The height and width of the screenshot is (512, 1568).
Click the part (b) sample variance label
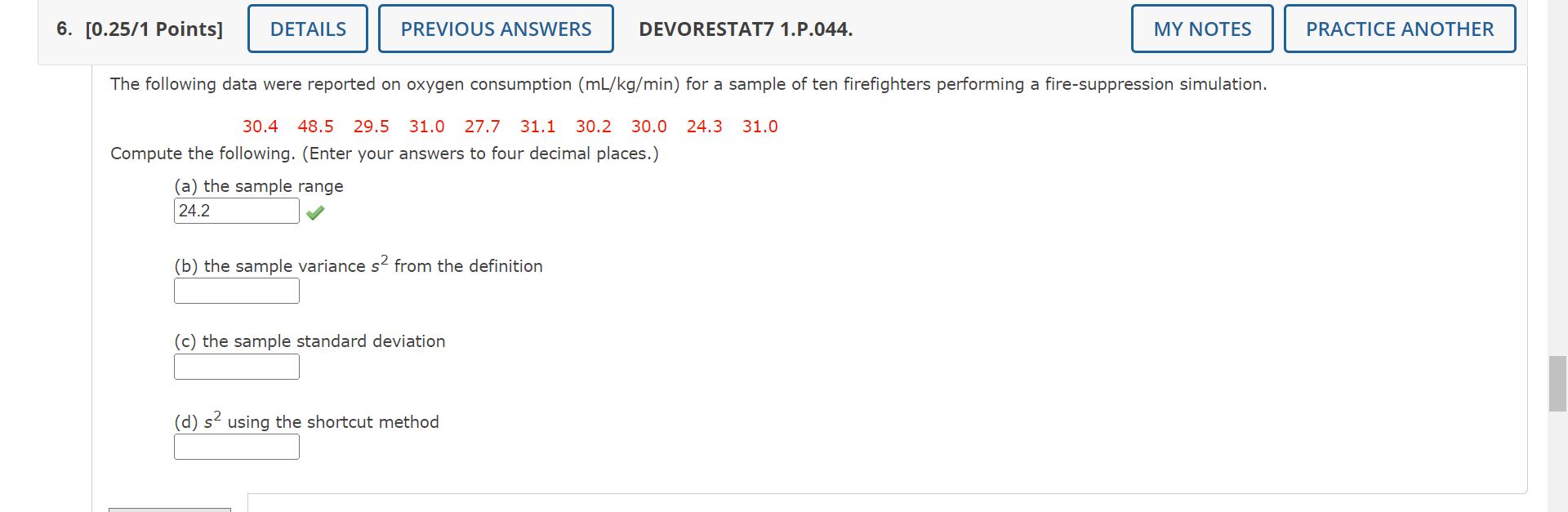click(358, 265)
